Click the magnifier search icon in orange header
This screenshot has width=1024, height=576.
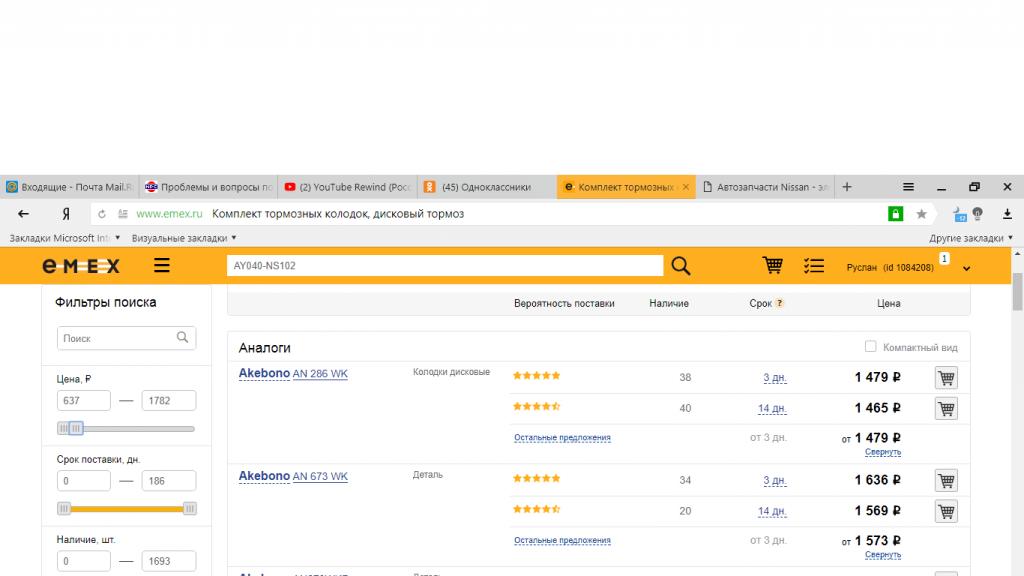pos(680,266)
